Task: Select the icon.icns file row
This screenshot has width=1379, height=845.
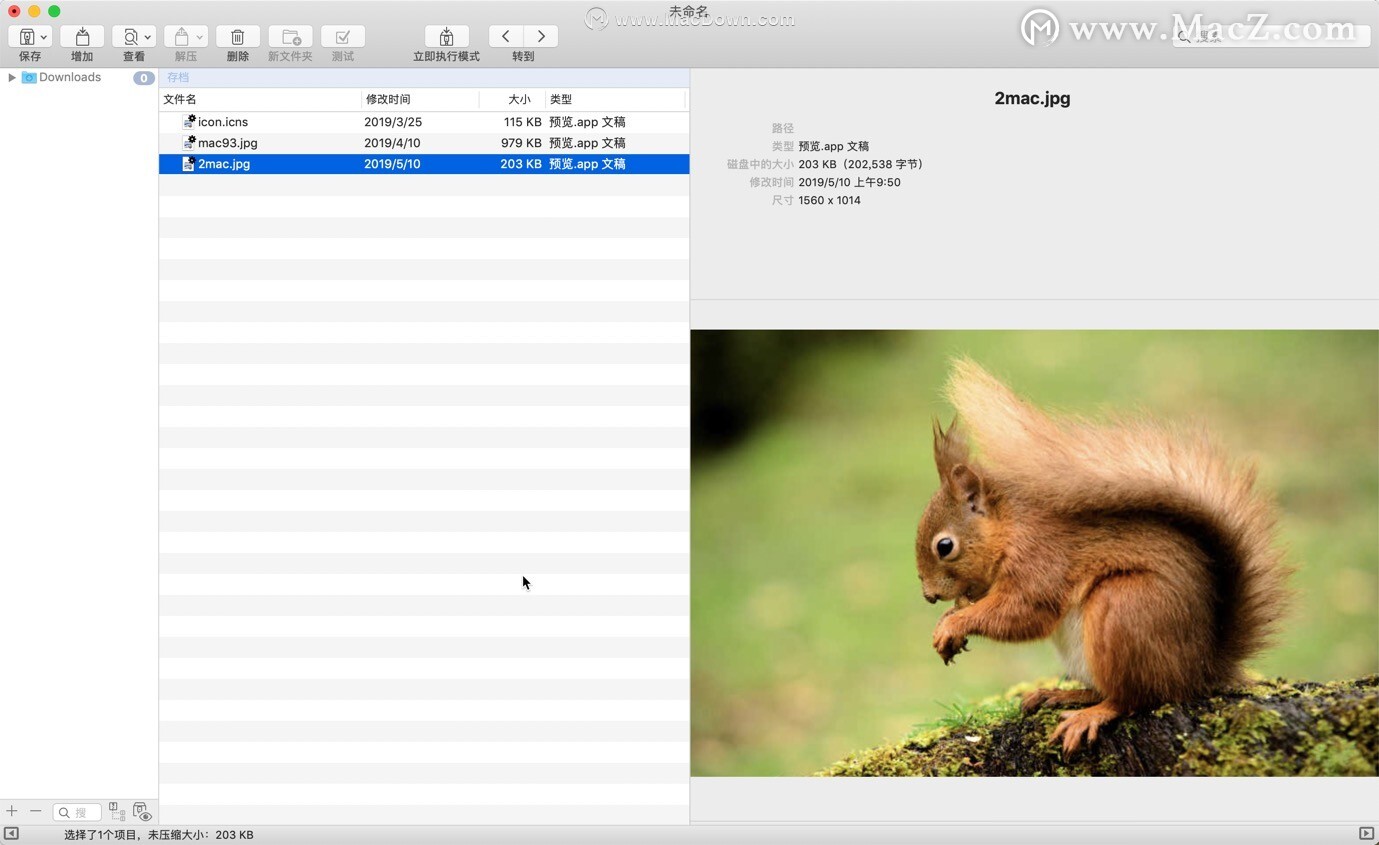Action: (424, 122)
